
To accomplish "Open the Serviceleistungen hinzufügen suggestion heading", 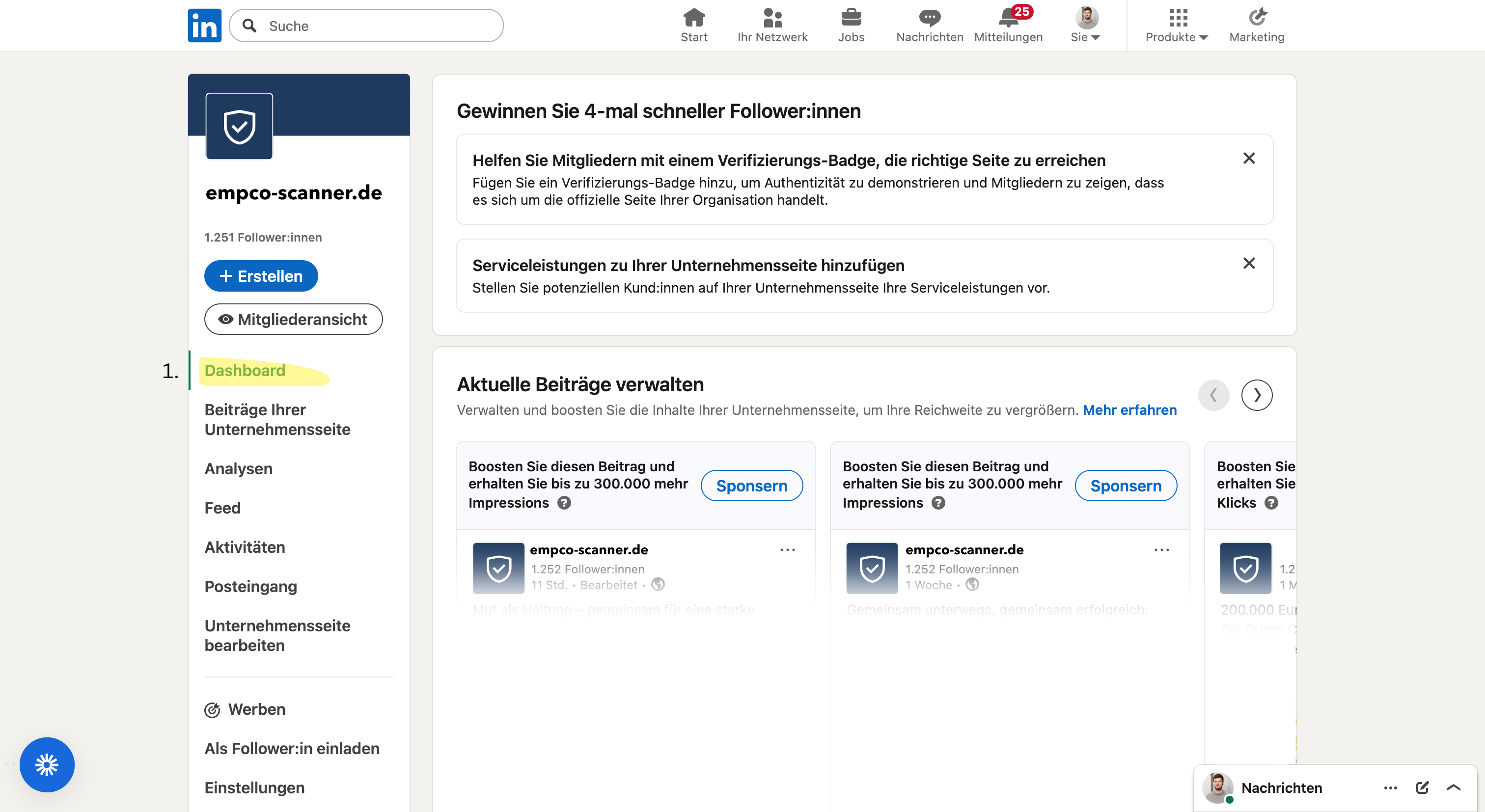I will [688, 265].
